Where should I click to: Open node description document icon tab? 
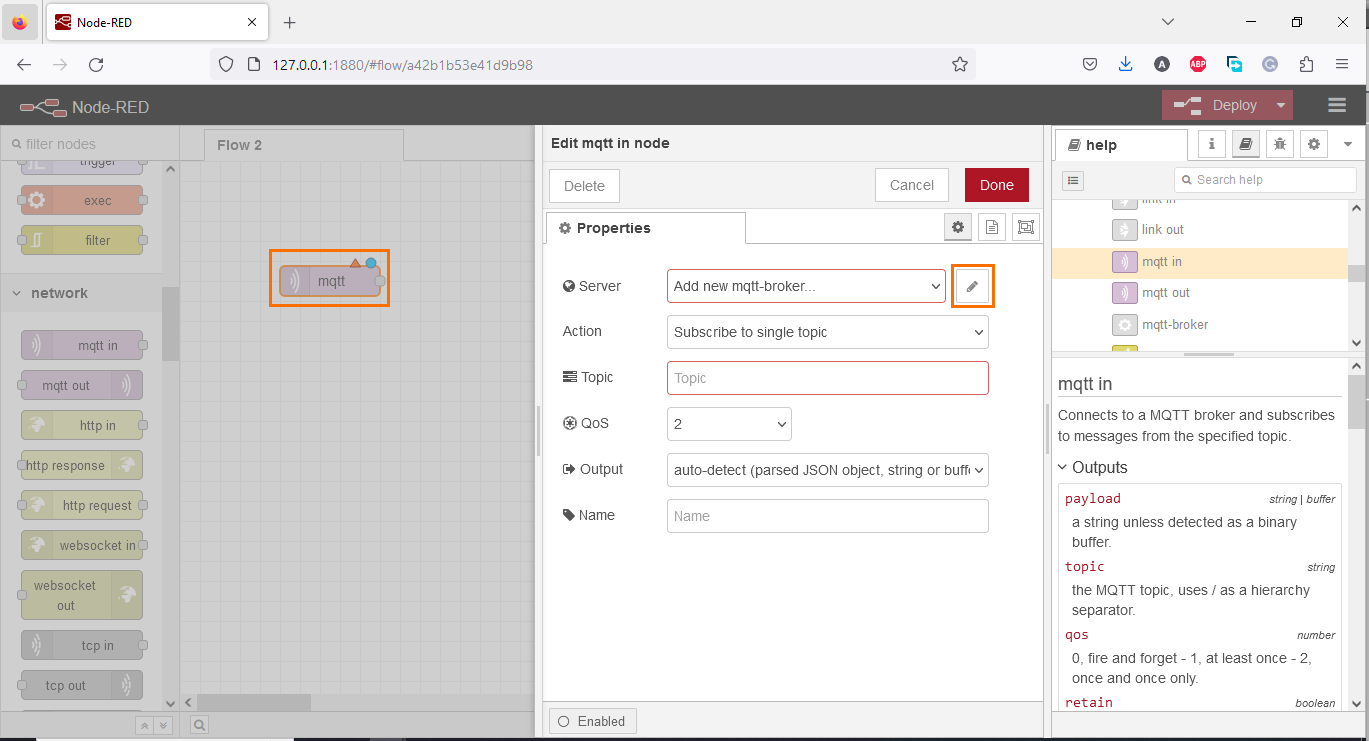tap(992, 228)
